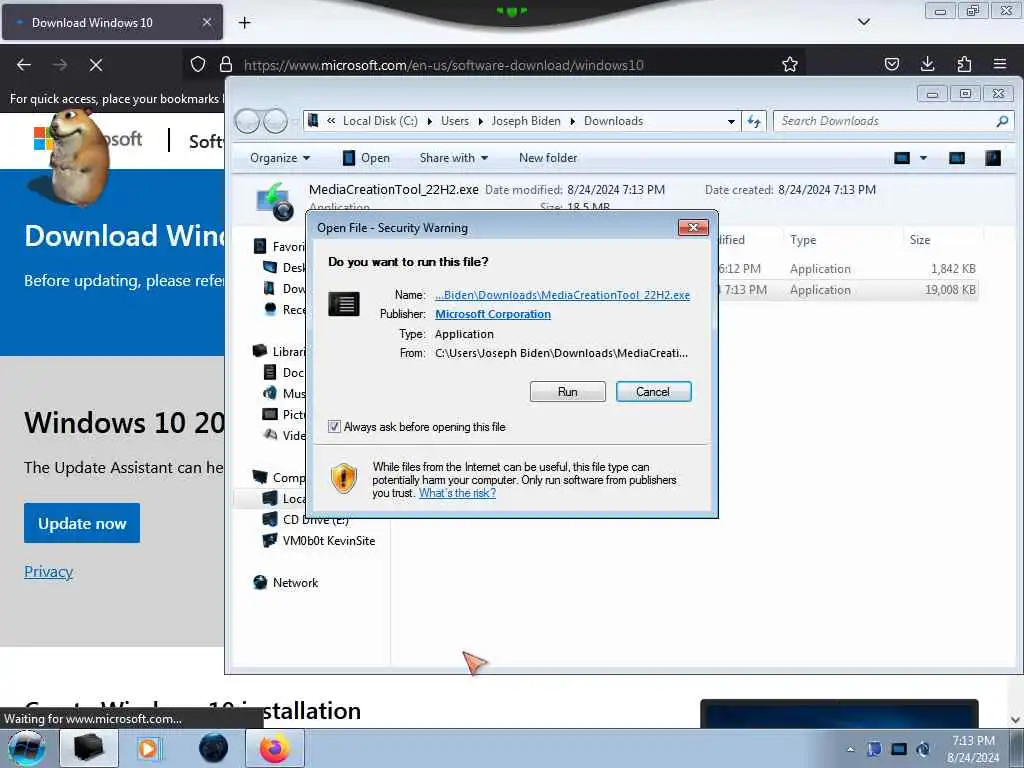Click the application file icon in dialog

(x=344, y=304)
